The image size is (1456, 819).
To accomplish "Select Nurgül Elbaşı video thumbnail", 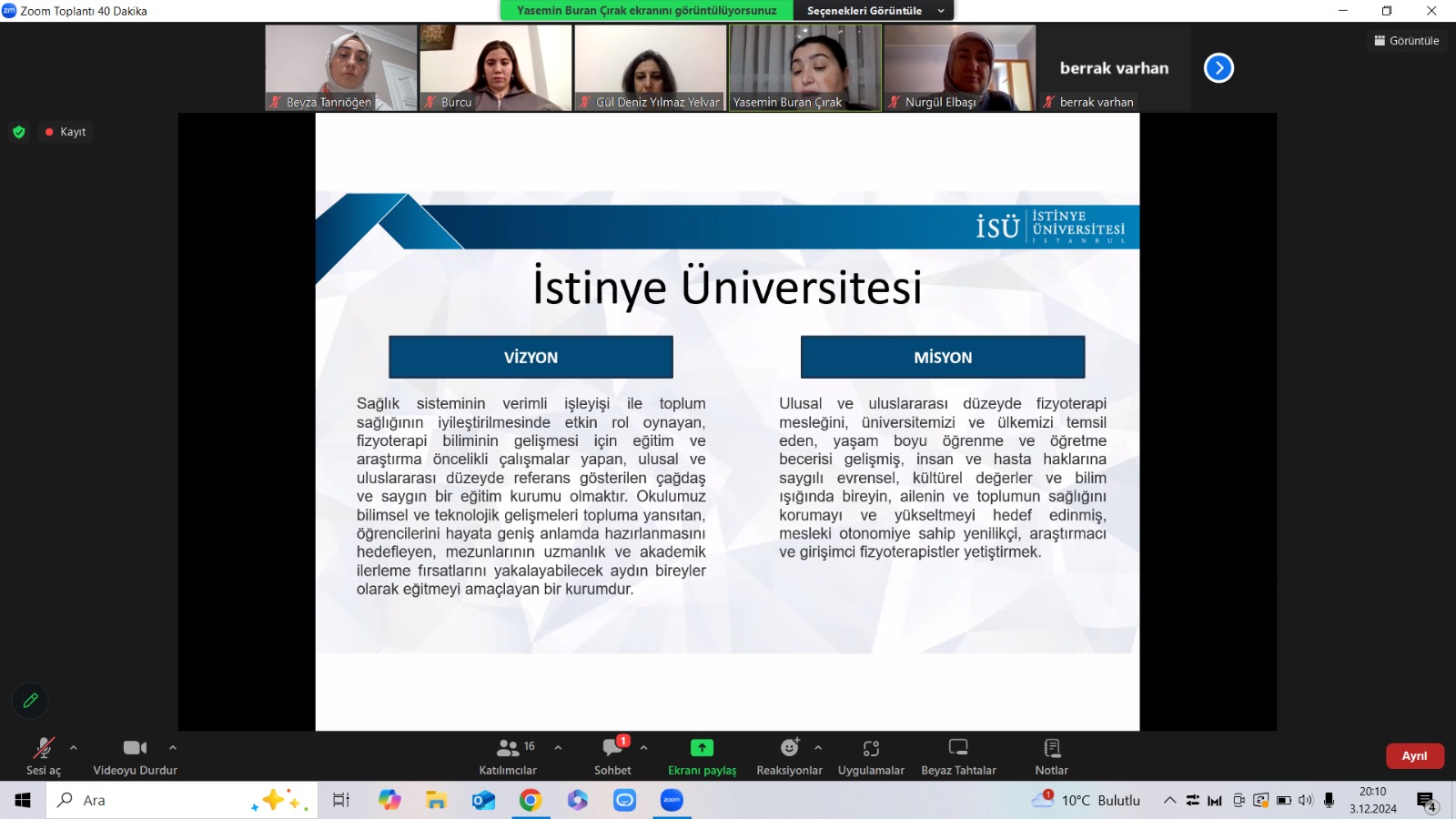I will (959, 68).
